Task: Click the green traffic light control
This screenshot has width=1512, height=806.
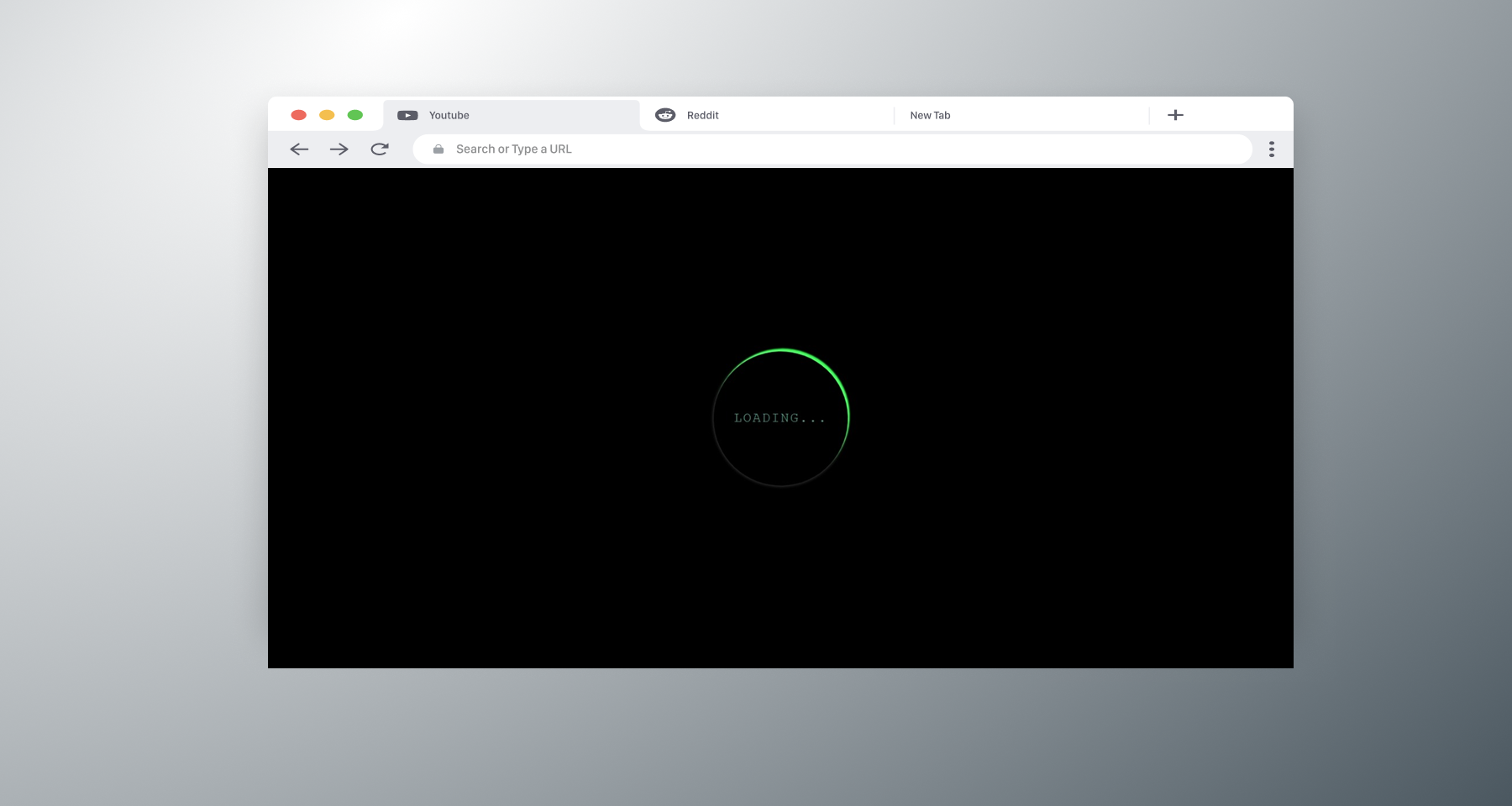Action: coord(355,114)
